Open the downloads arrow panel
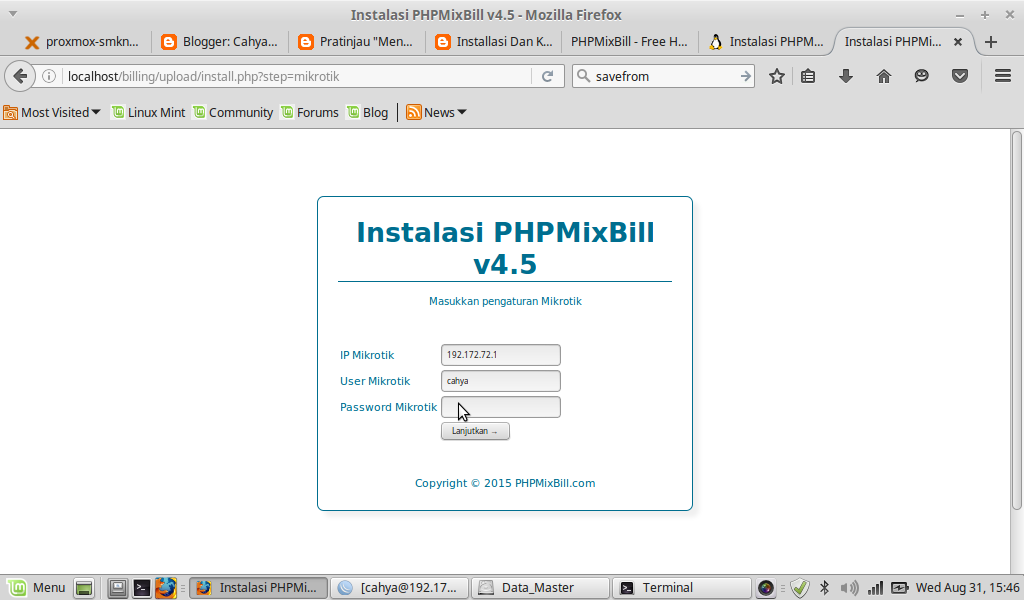This screenshot has height=600, width=1024. click(x=846, y=76)
